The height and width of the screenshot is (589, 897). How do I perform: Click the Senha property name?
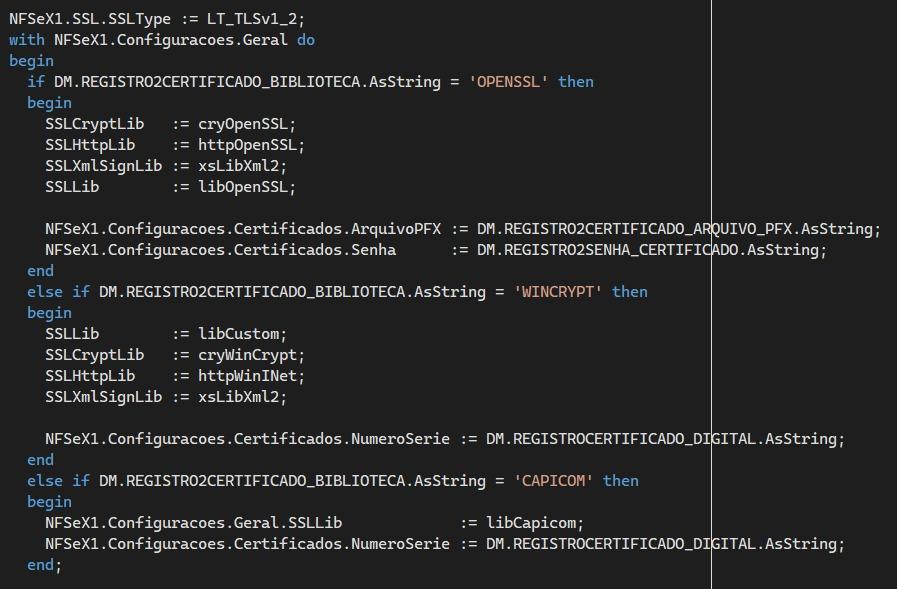coord(374,250)
